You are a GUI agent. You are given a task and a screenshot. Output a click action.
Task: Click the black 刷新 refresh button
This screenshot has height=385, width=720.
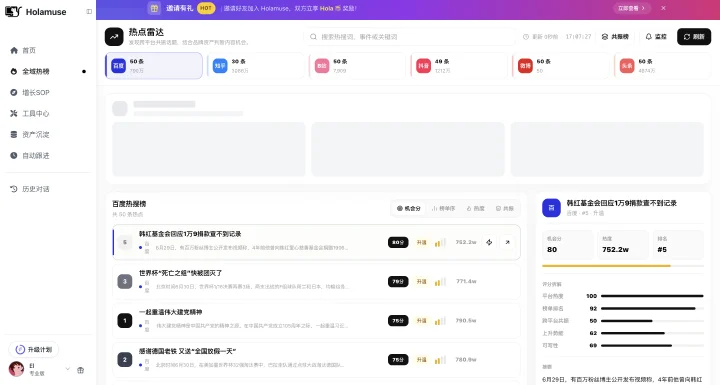coord(694,36)
